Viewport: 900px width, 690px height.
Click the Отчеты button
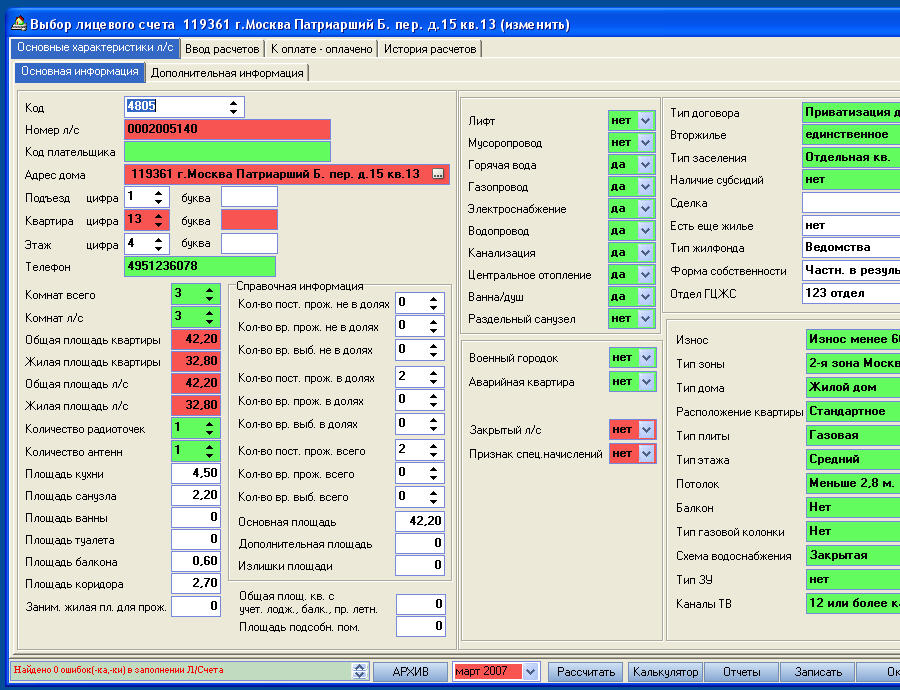point(742,672)
